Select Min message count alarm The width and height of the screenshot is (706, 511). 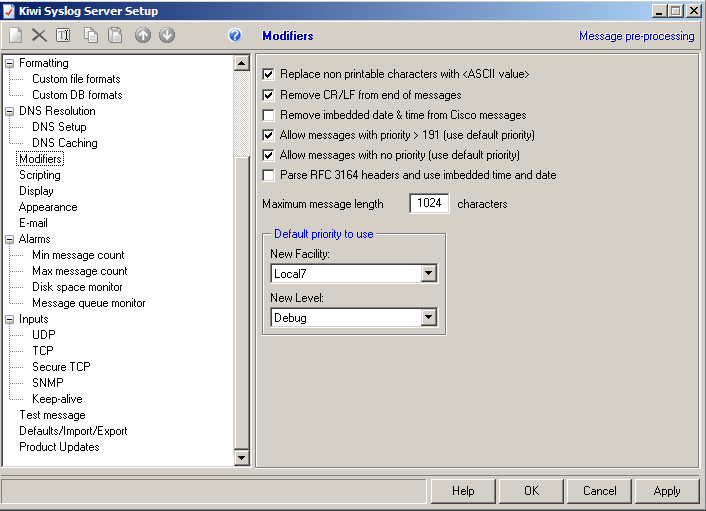tap(78, 255)
